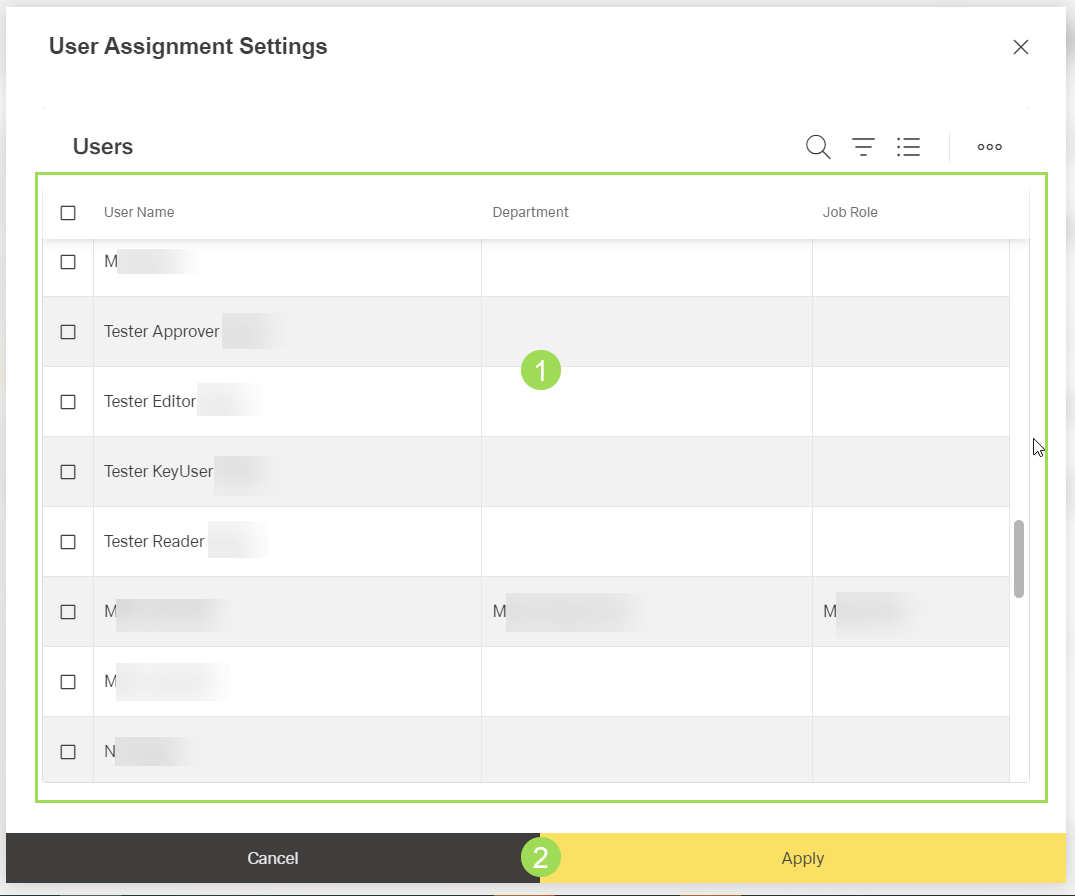Select the Tester Editor checkbox
The image size is (1075, 896).
[68, 402]
